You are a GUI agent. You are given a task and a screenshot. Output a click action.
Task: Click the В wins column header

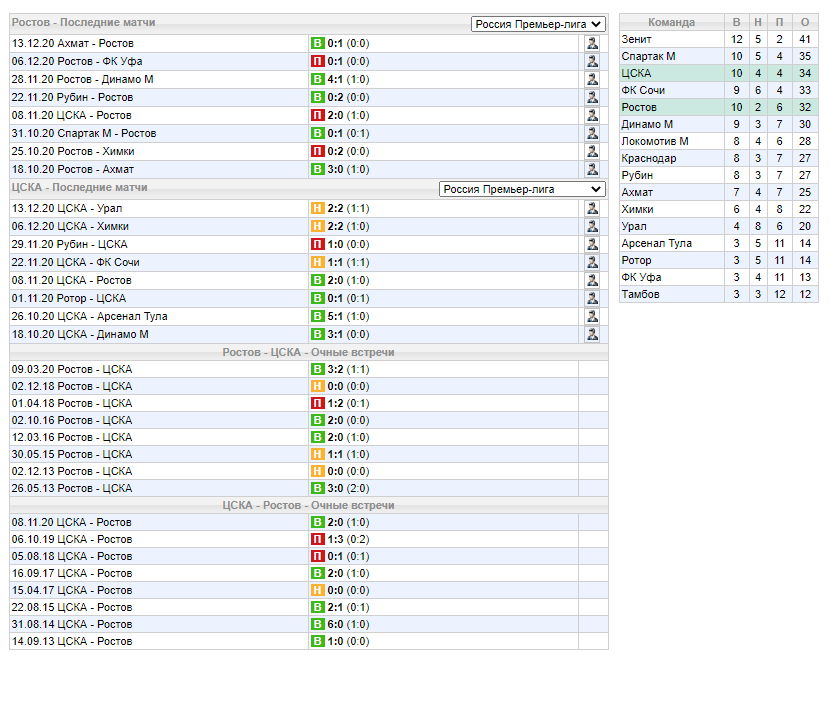[737, 22]
